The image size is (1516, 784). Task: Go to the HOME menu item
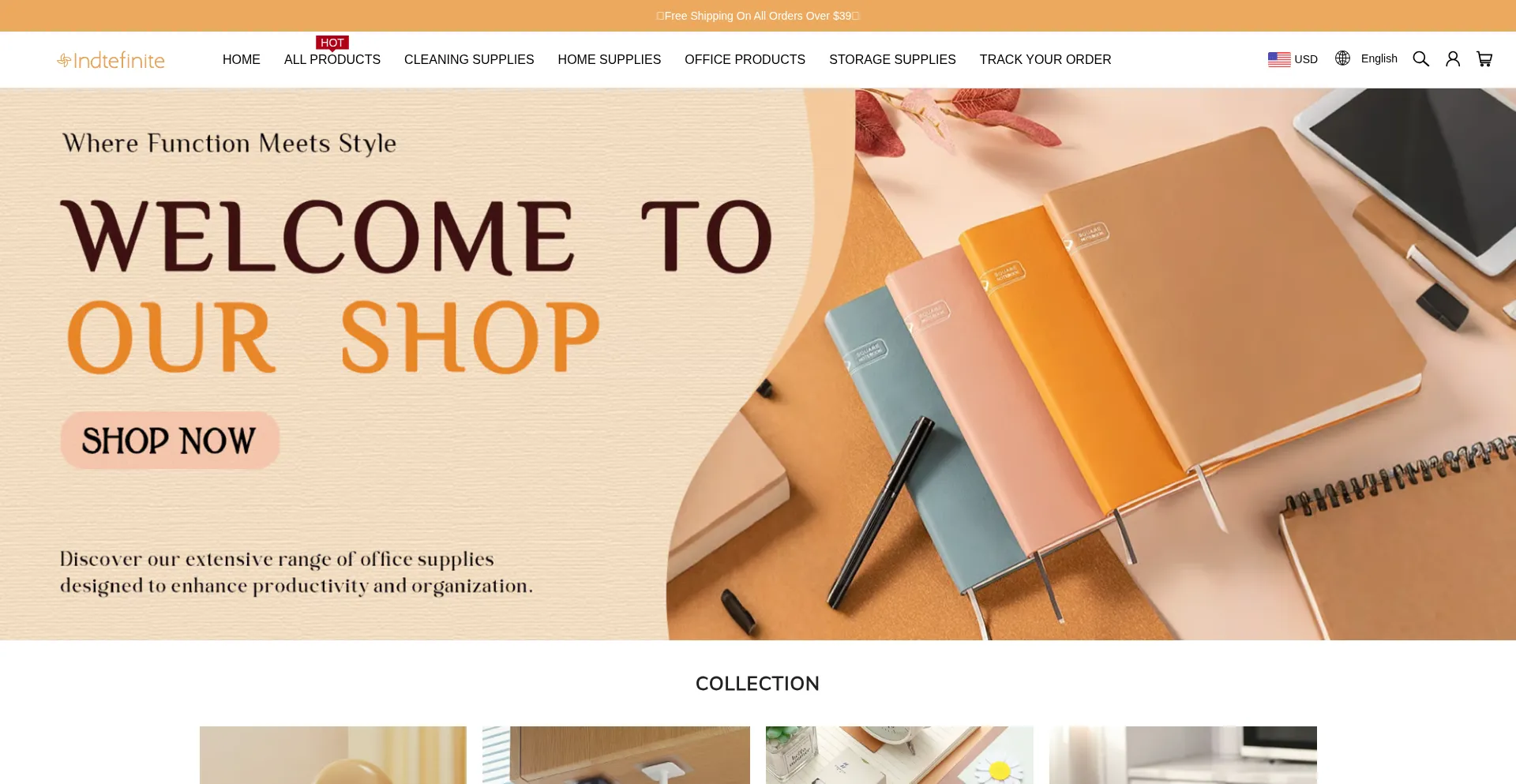coord(242,60)
